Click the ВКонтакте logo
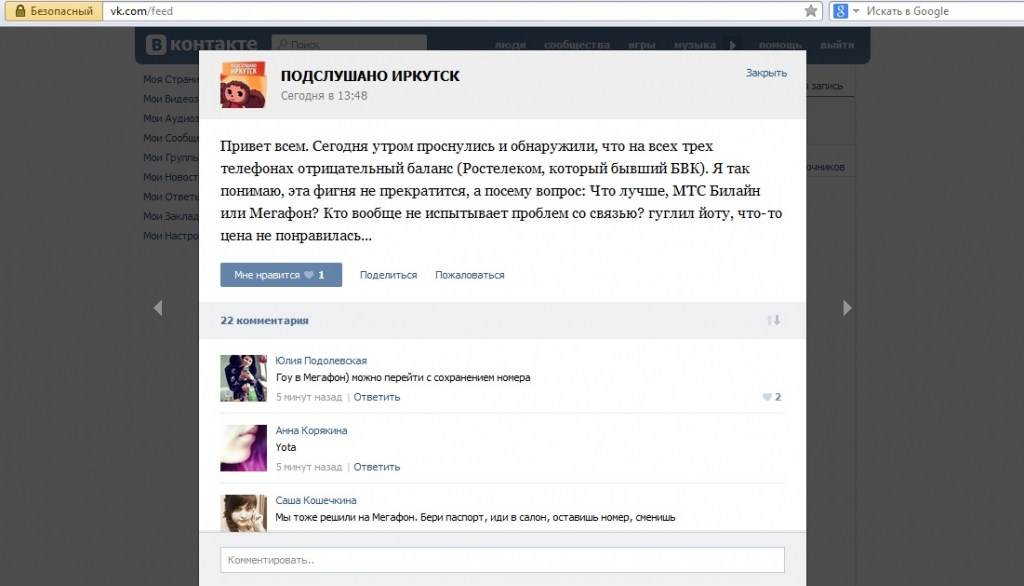 (x=201, y=44)
